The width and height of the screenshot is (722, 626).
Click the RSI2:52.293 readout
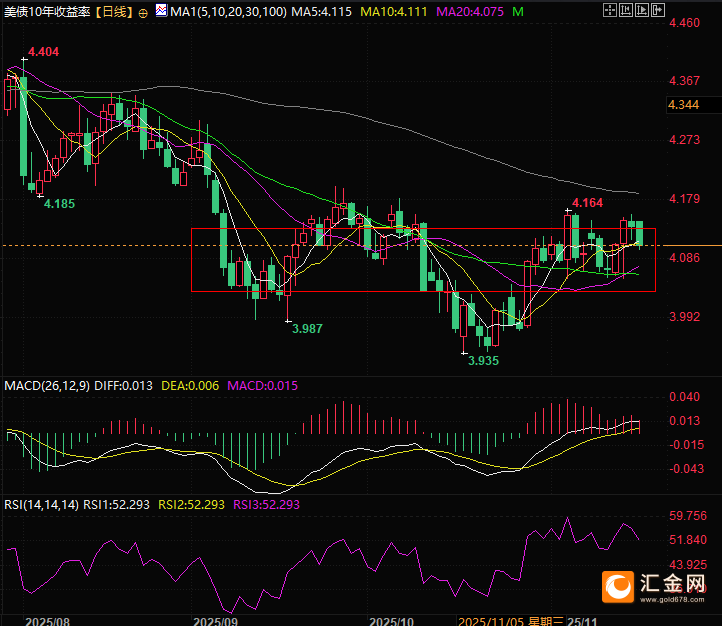coord(191,505)
